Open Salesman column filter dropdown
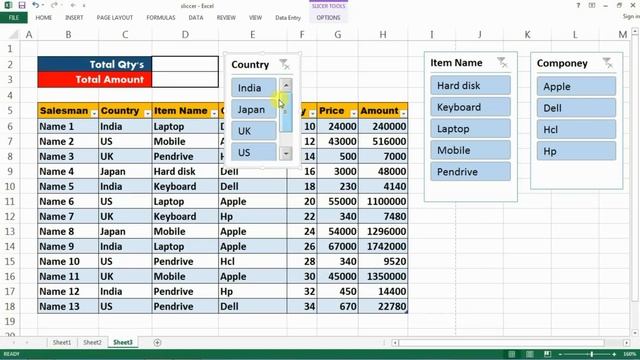 [94, 113]
